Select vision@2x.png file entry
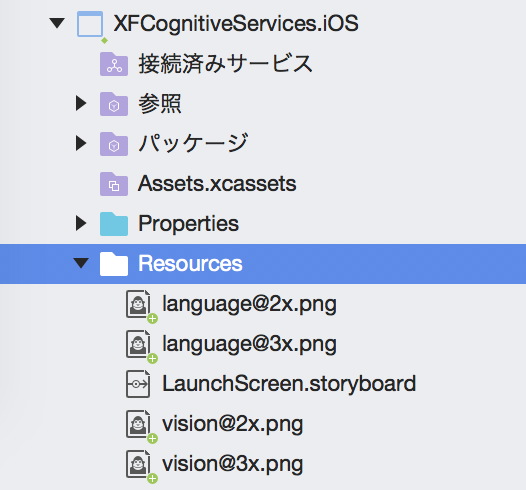Viewport: 526px width, 490px height. click(232, 424)
